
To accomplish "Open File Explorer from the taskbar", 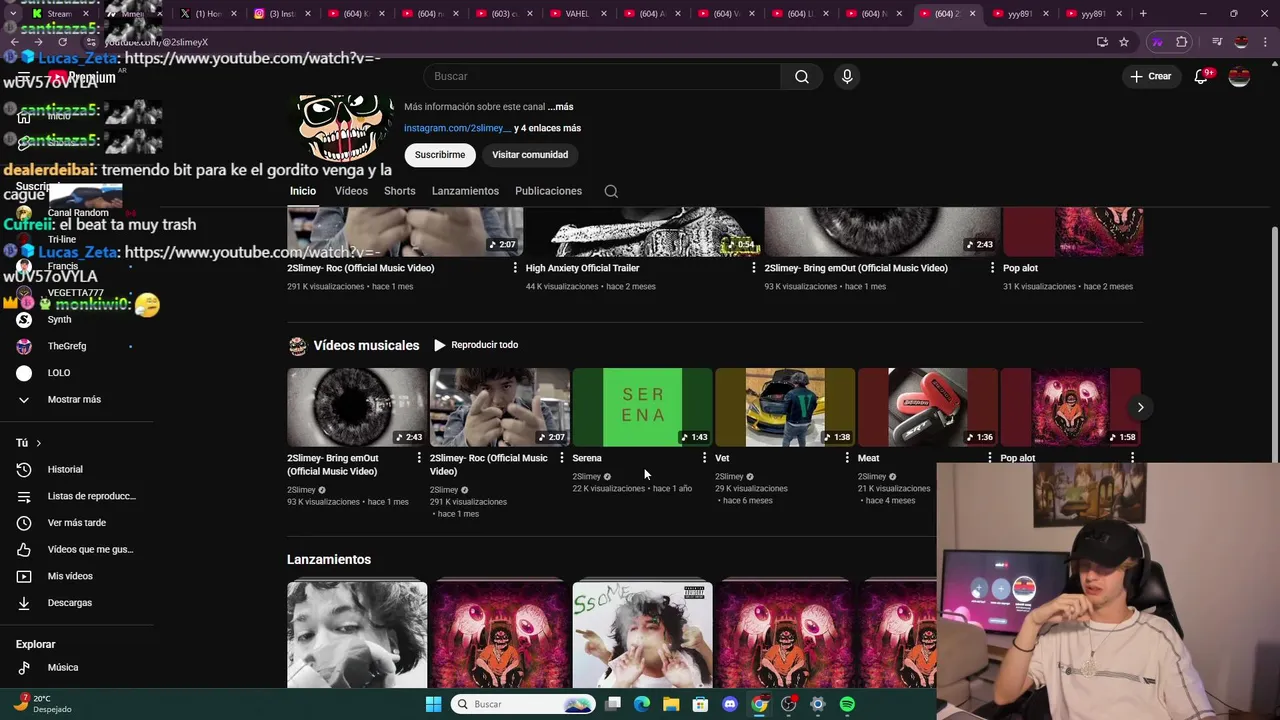I will [671, 704].
